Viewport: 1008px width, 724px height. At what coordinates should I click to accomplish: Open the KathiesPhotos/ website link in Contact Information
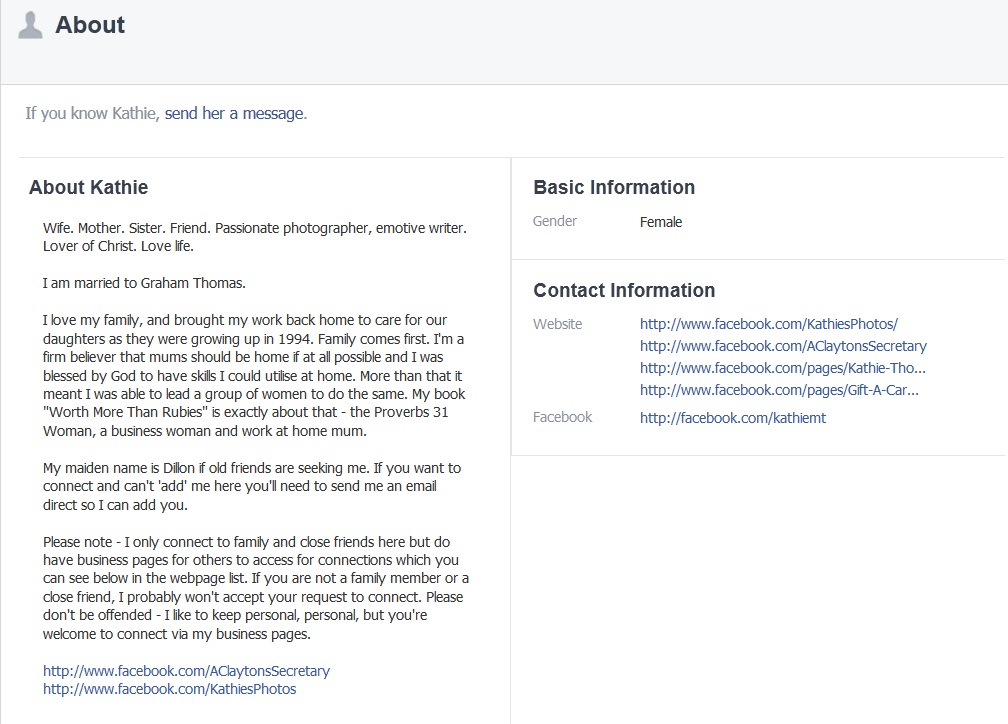point(769,324)
